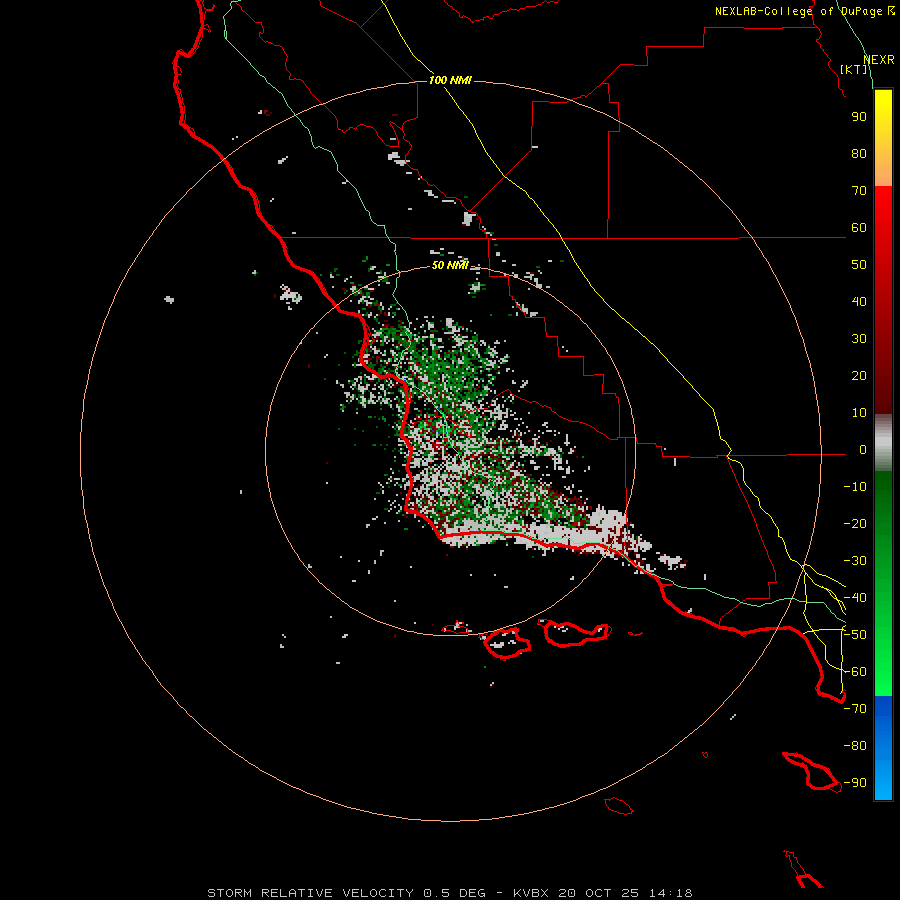Image resolution: width=900 pixels, height=900 pixels.
Task: Click the 30 value on the velocity scale
Action: (859, 339)
